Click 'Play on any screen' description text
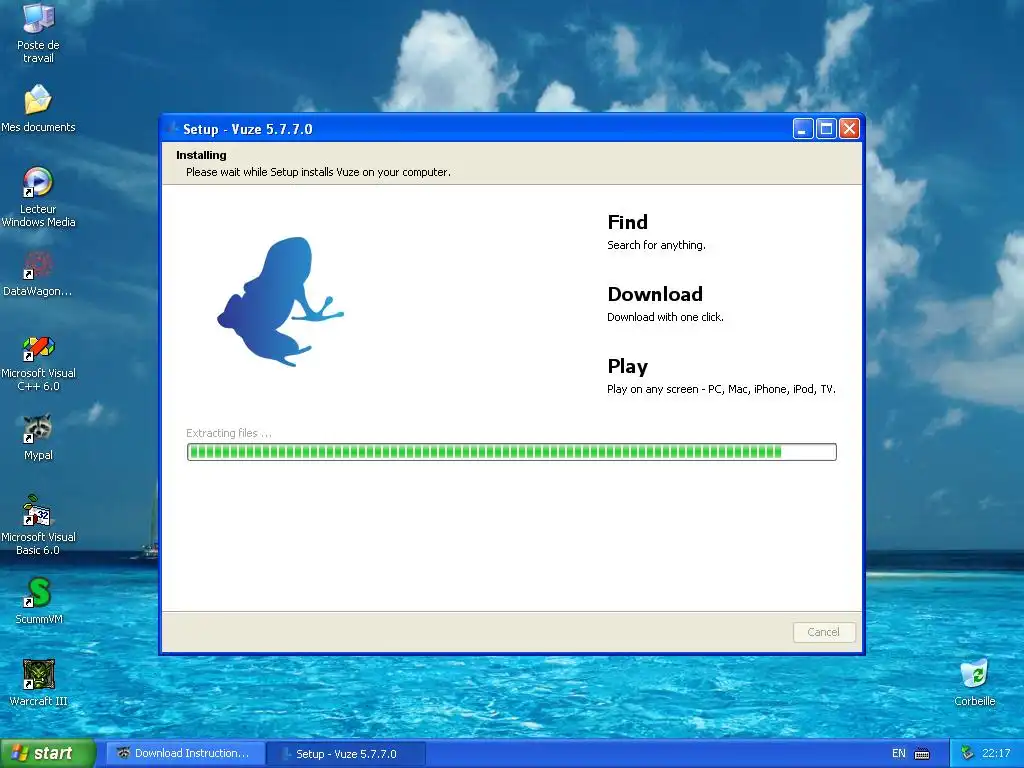This screenshot has width=1024, height=768. (721, 389)
